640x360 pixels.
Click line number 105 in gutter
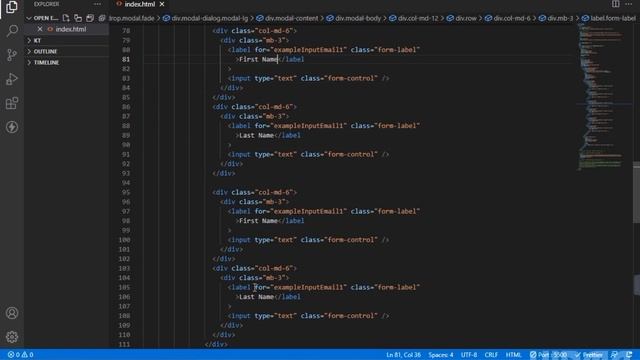(x=124, y=287)
